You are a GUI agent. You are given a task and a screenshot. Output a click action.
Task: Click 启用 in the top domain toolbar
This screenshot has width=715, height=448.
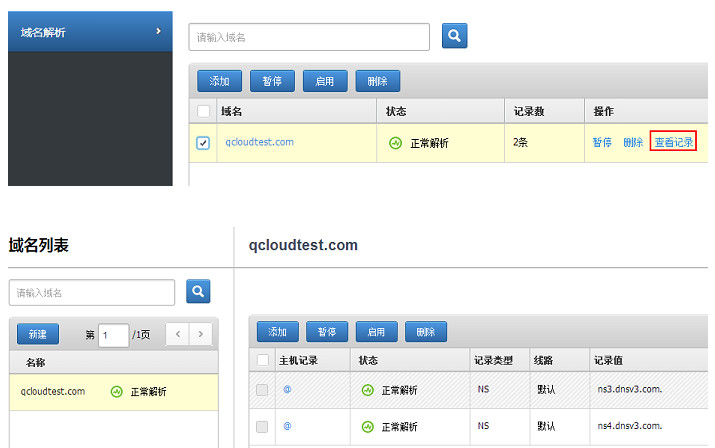325,81
